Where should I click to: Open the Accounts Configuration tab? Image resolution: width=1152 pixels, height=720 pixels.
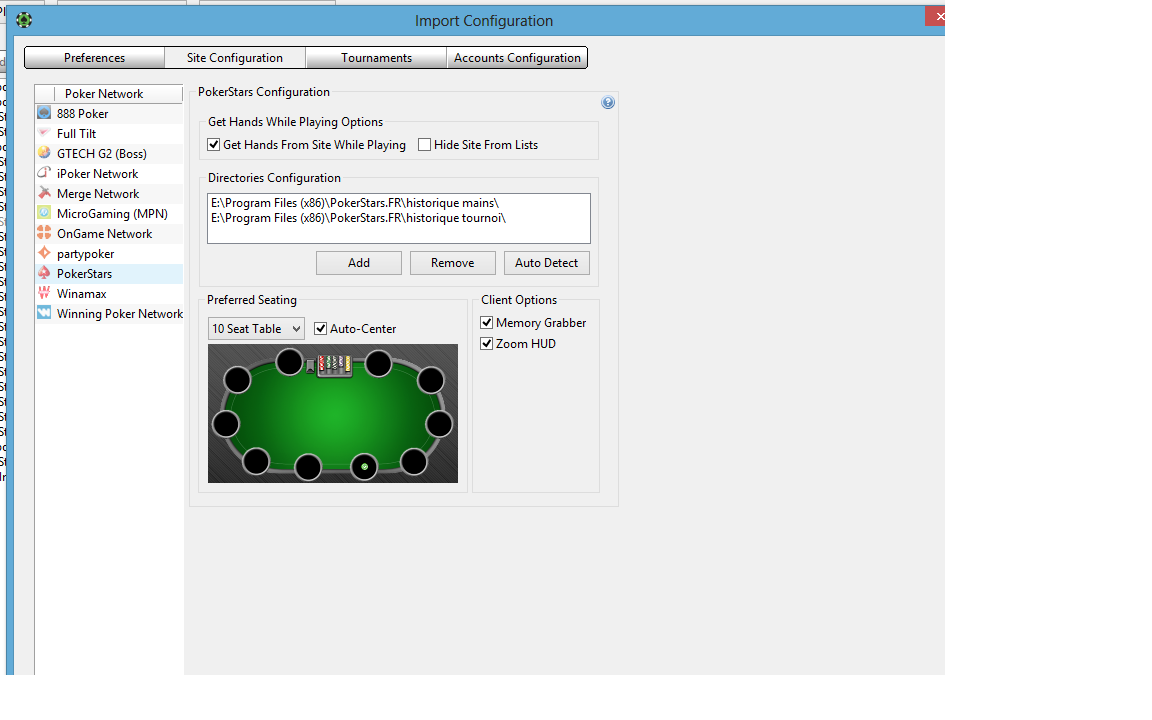(x=517, y=57)
